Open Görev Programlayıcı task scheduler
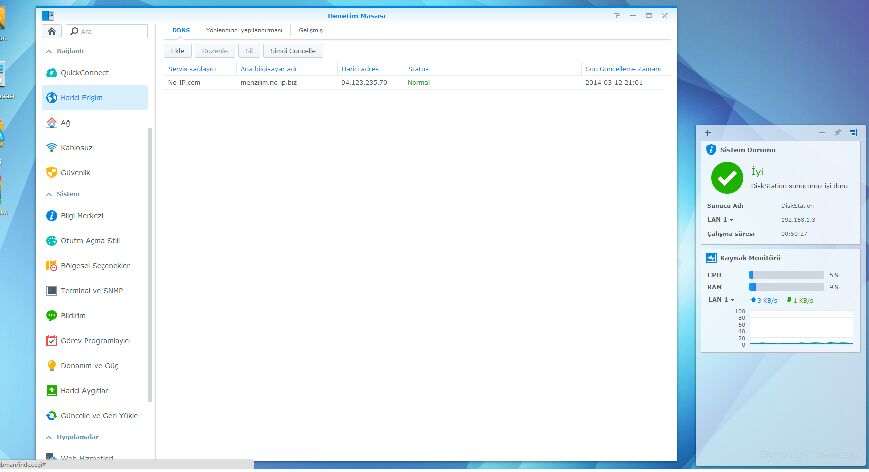This screenshot has width=869, height=472. pyautogui.click(x=94, y=340)
